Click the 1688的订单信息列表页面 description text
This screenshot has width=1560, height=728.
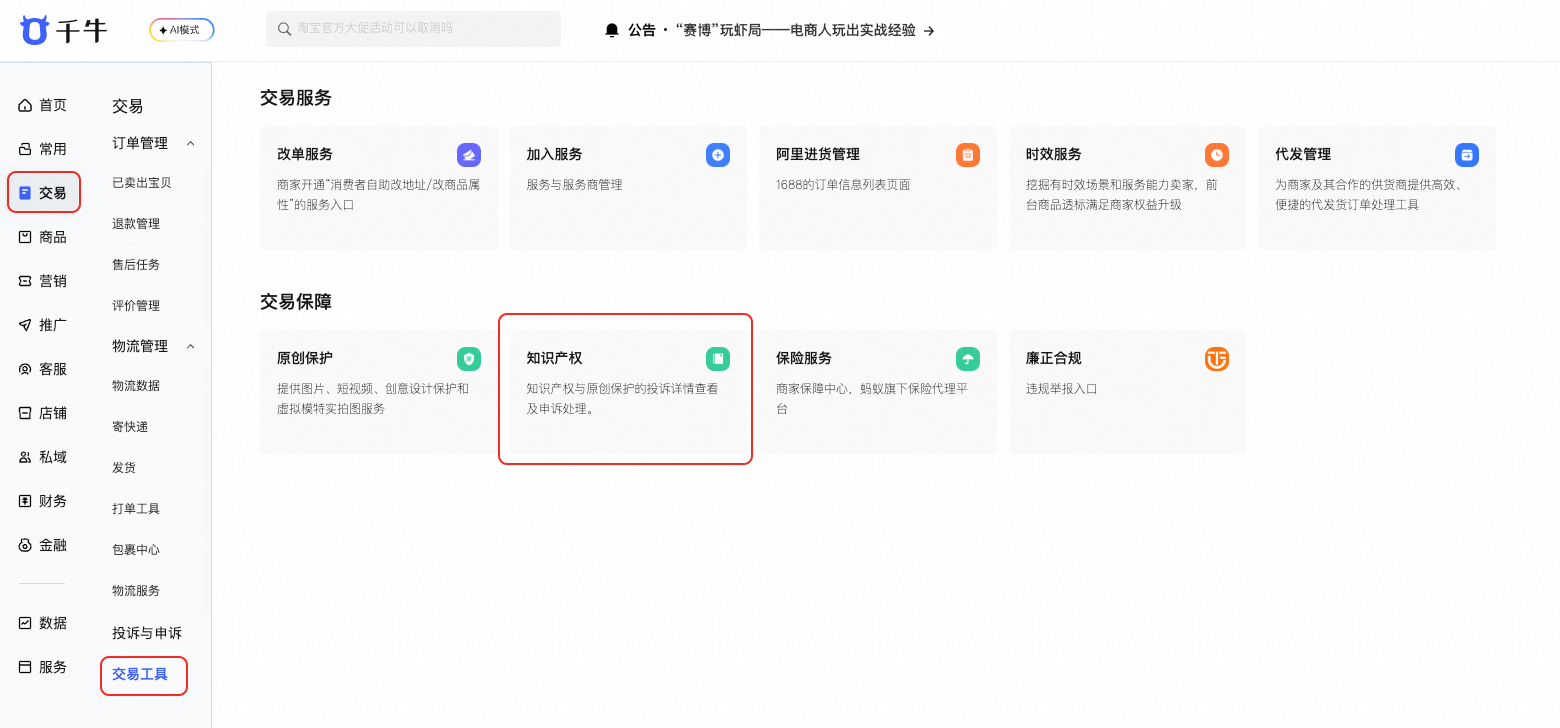pos(843,185)
